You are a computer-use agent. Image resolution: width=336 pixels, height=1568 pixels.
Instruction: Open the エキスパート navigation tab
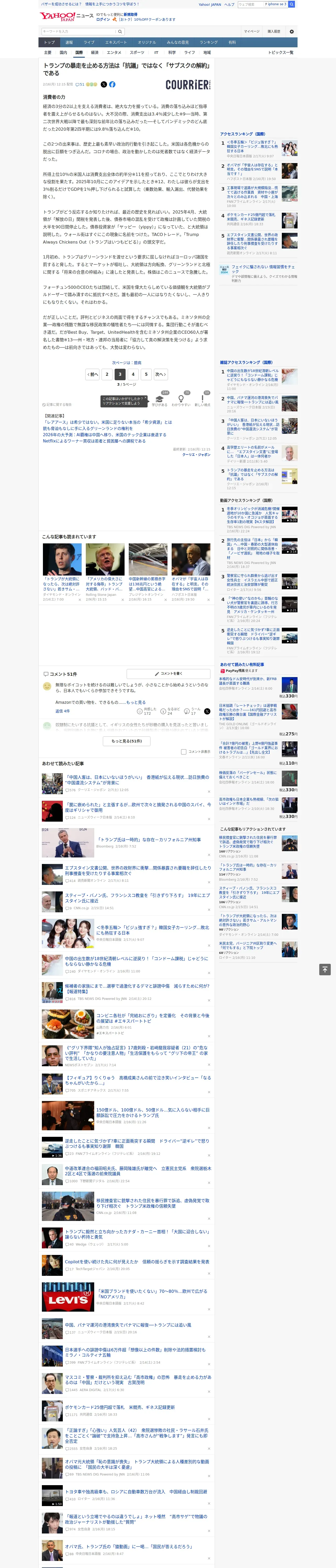coord(116,43)
